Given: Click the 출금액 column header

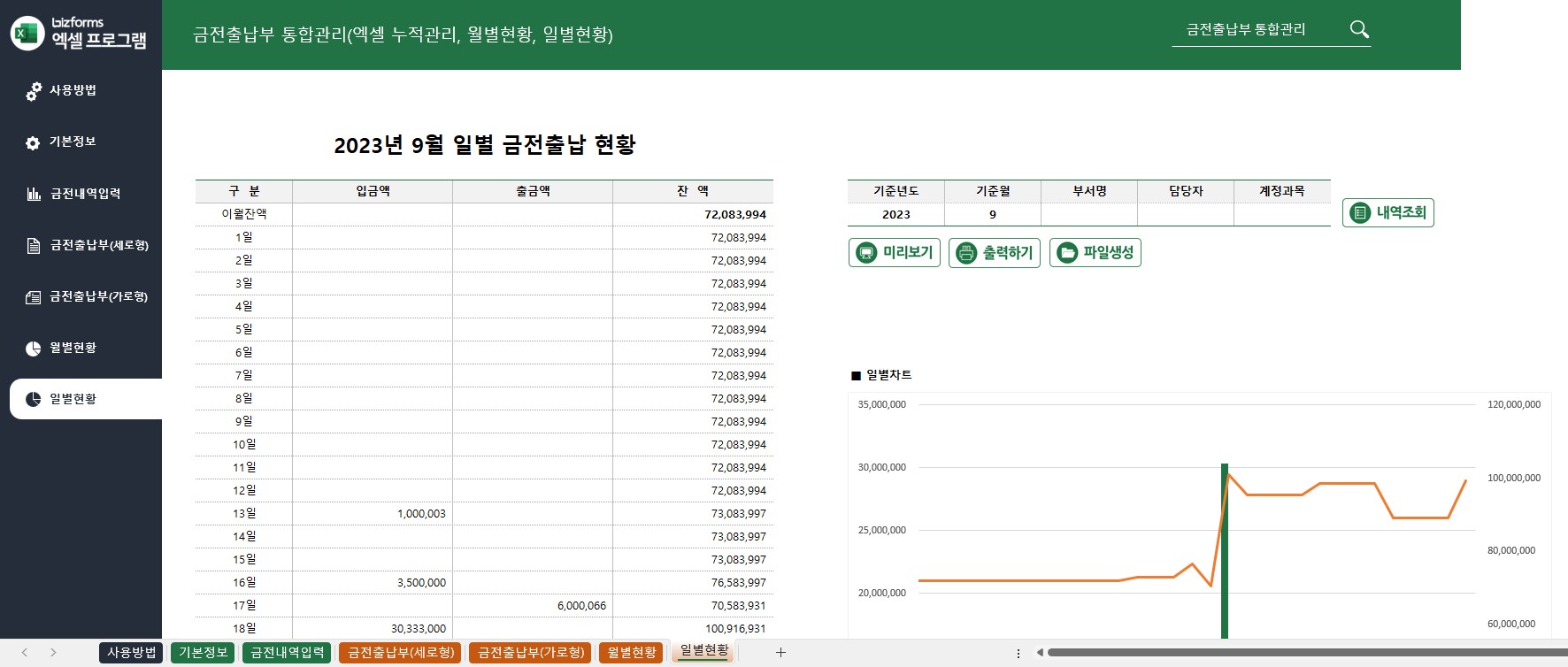Looking at the screenshot, I should tap(533, 191).
